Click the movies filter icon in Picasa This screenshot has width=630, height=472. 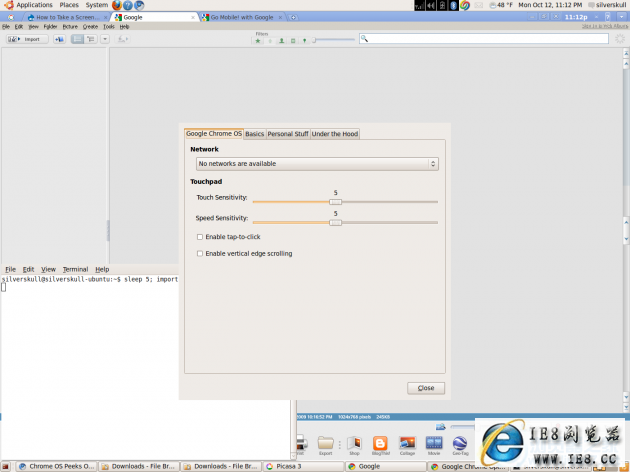(293, 41)
